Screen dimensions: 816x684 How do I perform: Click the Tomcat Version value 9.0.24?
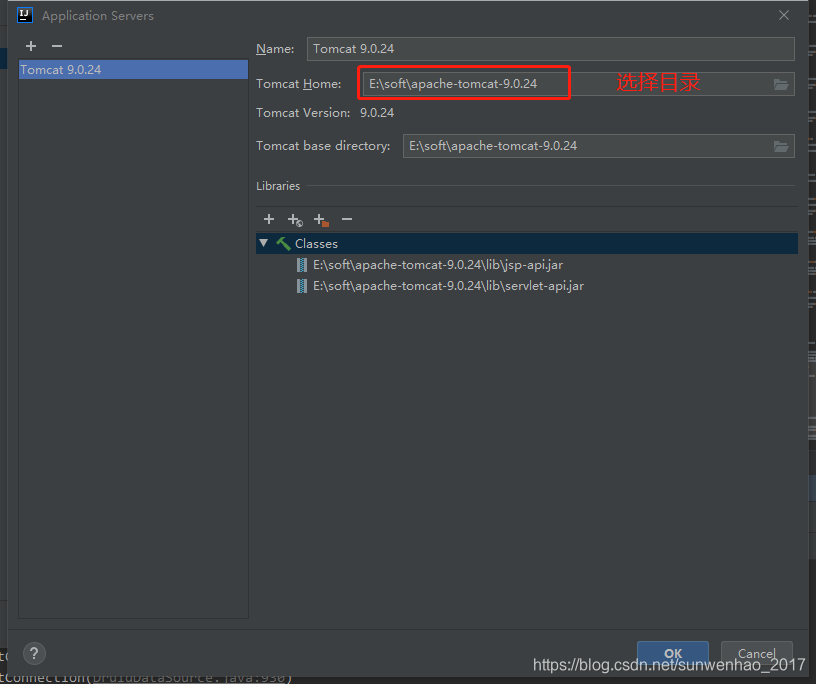coord(377,113)
